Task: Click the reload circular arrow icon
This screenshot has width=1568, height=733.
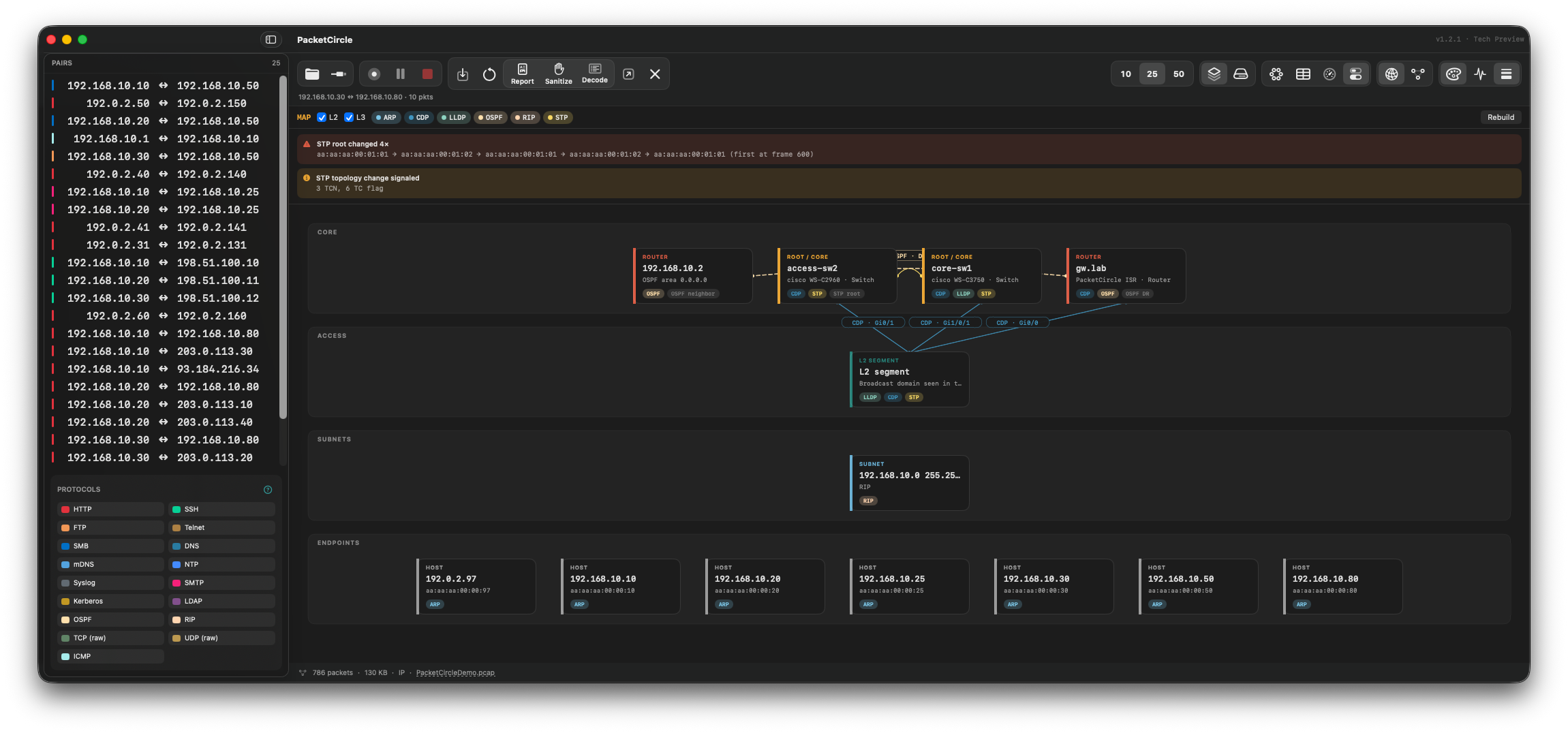Action: (489, 74)
